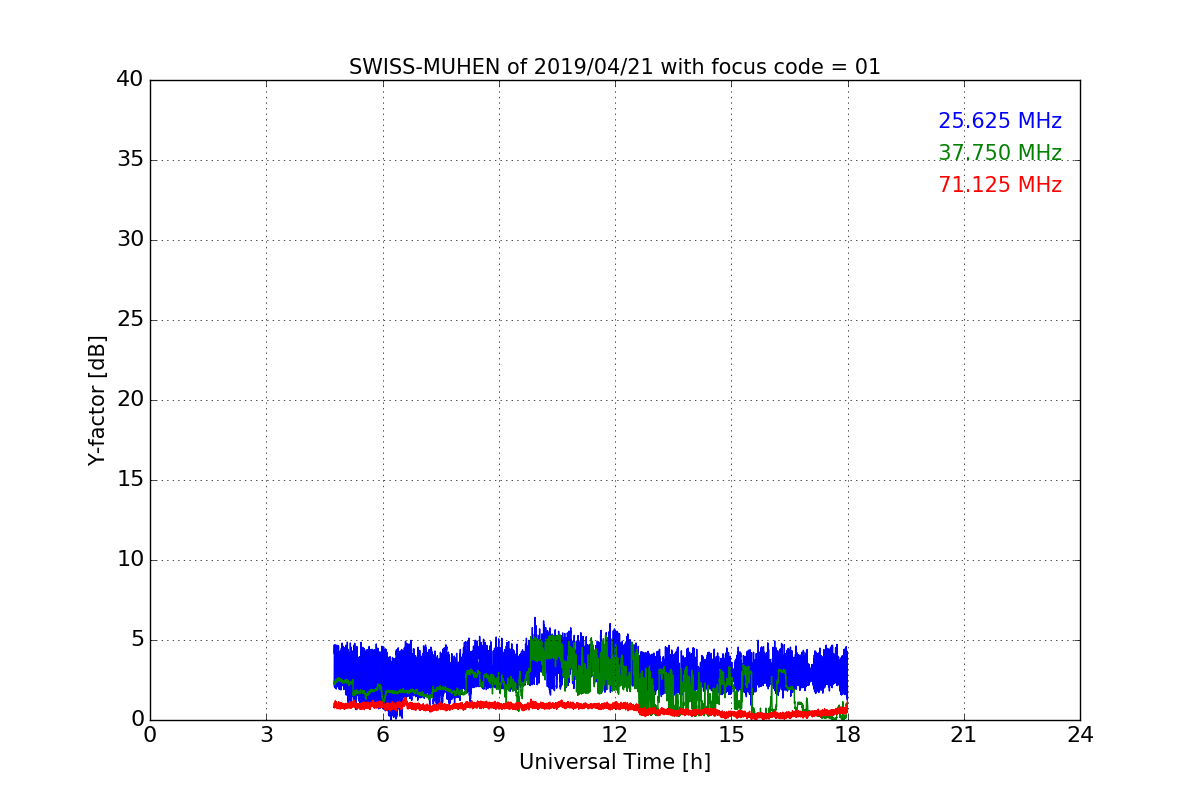Viewport: 1200px width, 800px height.
Task: Click the x-axis tick label '9'
Action: tap(499, 735)
